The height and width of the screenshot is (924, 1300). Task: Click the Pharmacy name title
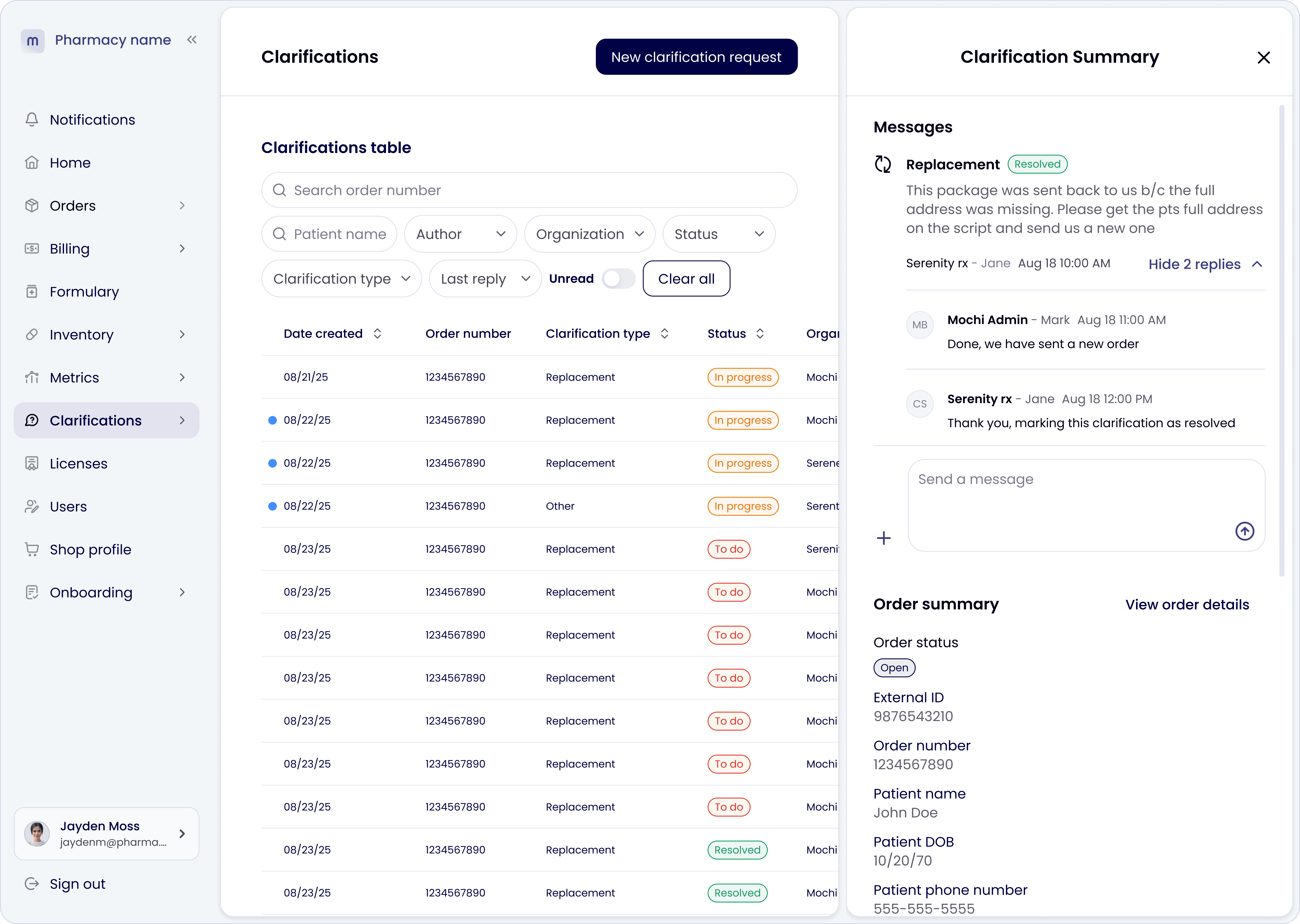[113, 40]
